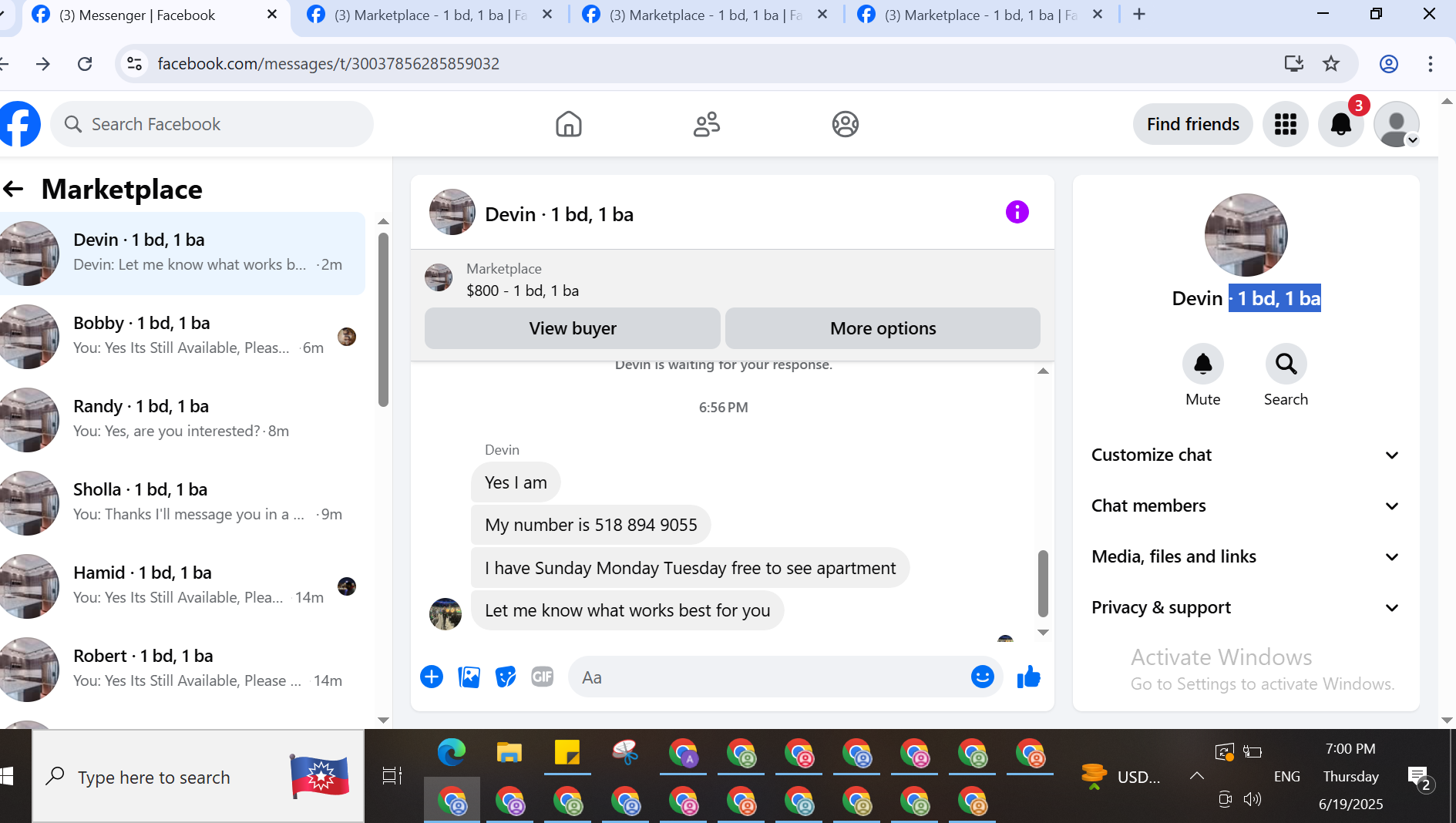Choose a sticker in the composer

coord(506,677)
